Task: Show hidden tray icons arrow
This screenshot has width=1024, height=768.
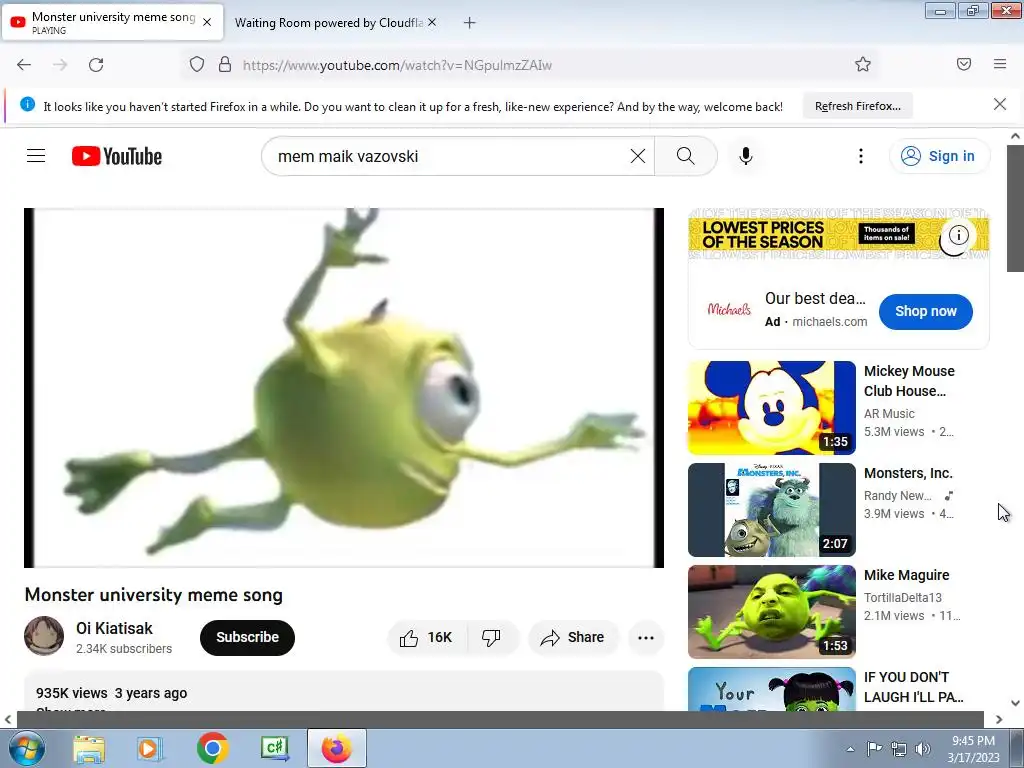Action: pyautogui.click(x=850, y=749)
